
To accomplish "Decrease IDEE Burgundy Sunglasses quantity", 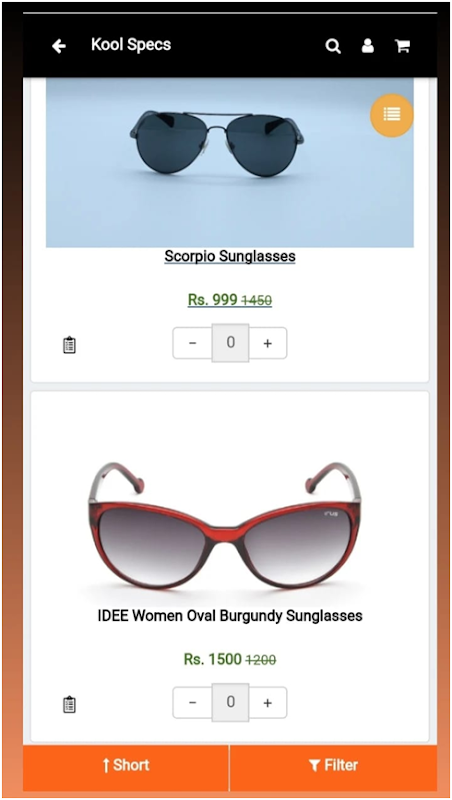I will 192,703.
